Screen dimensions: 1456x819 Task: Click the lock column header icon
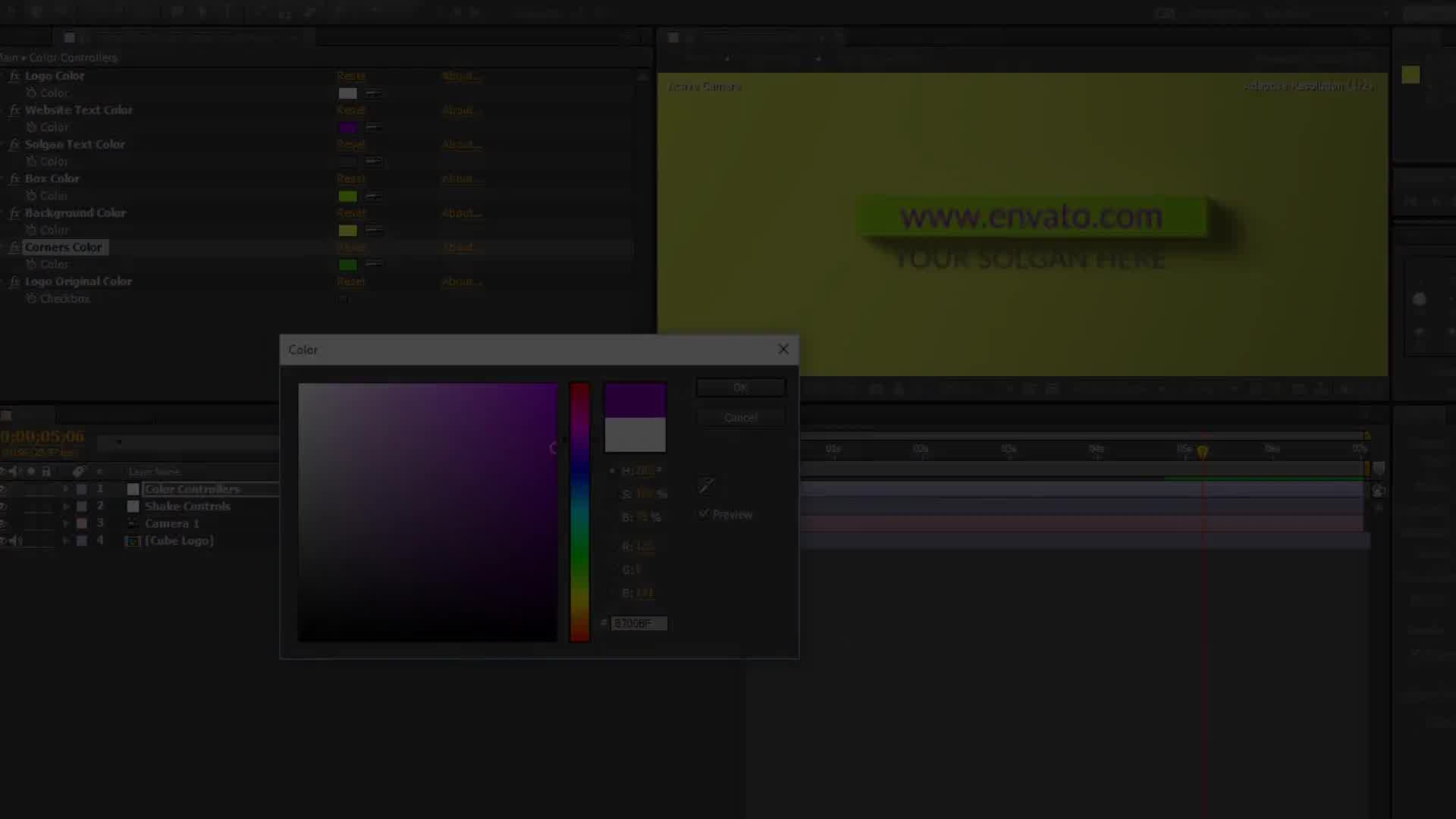(46, 471)
